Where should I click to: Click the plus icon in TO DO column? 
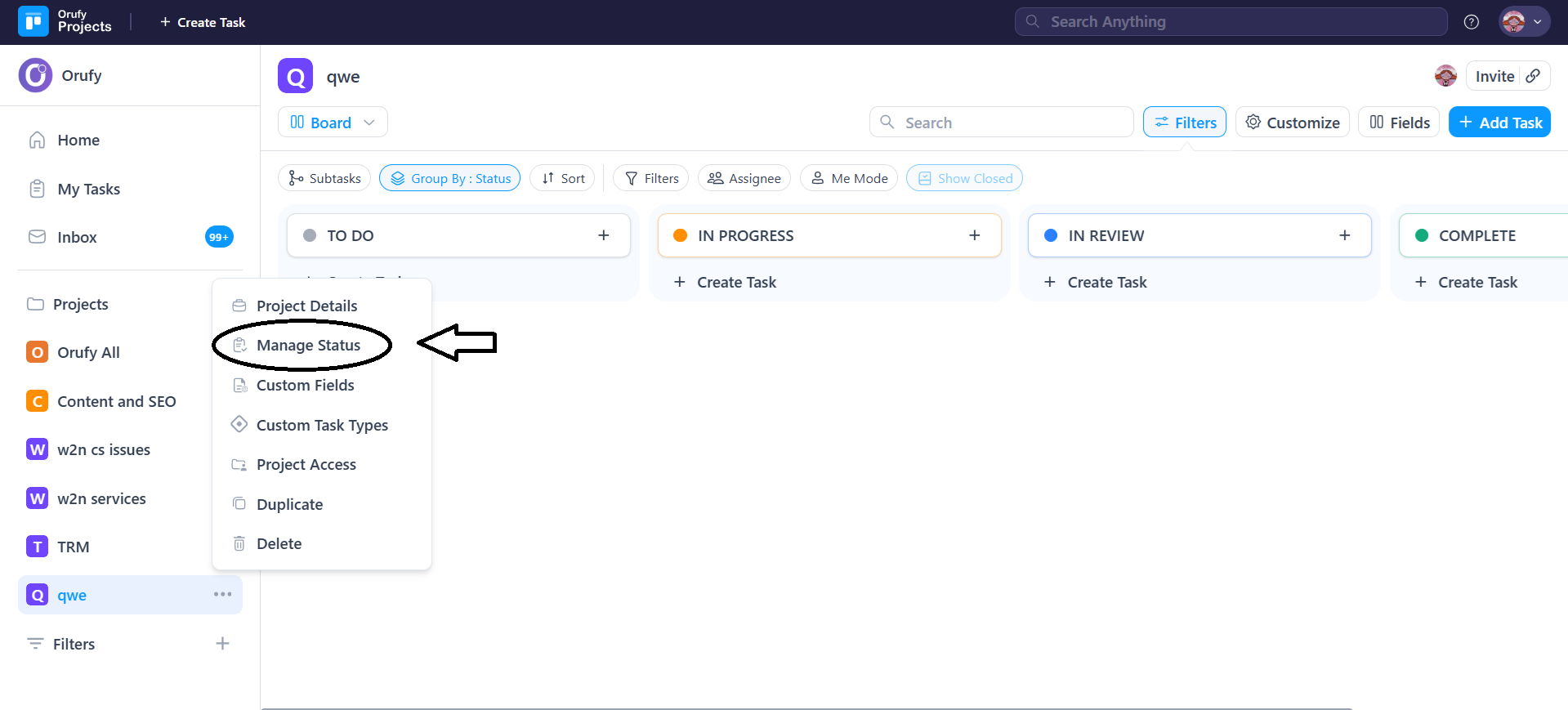(x=603, y=235)
